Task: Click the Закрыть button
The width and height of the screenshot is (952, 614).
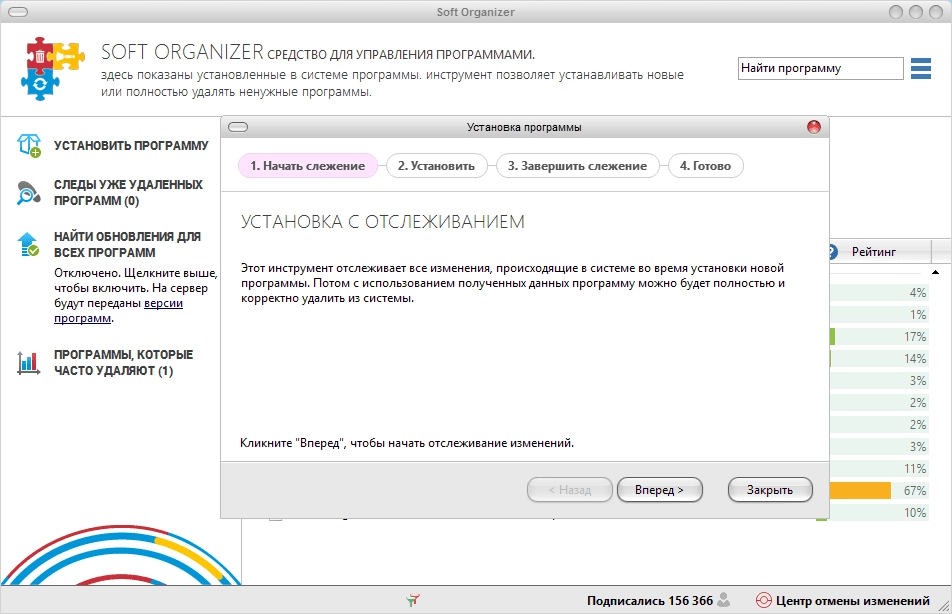Action: point(770,489)
